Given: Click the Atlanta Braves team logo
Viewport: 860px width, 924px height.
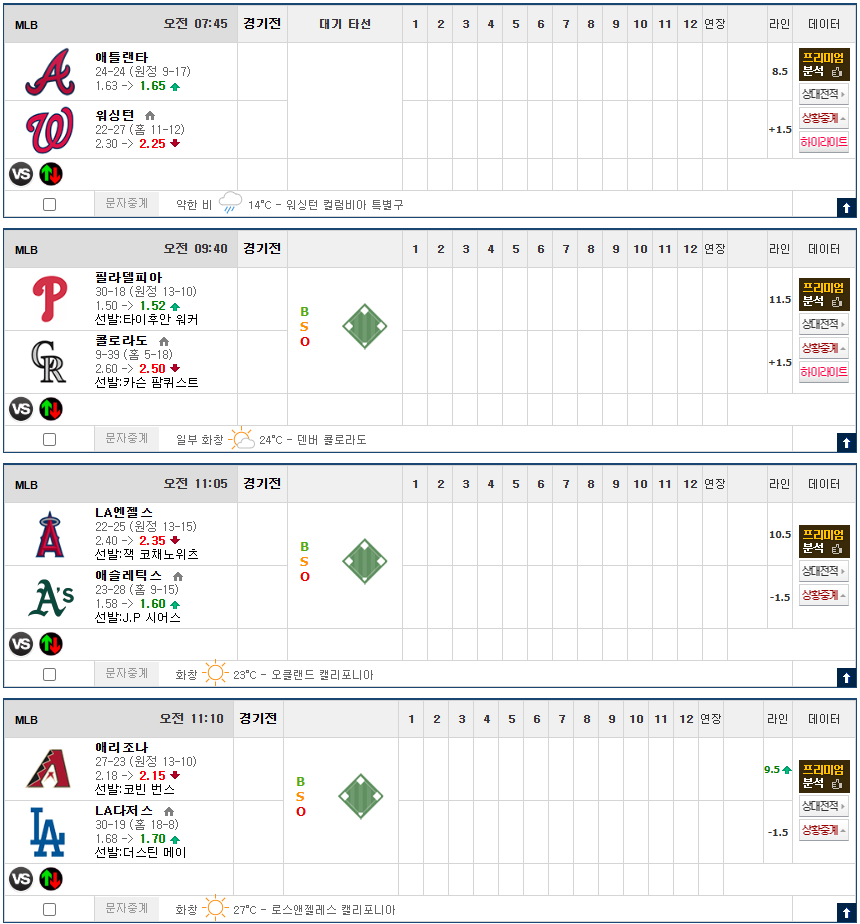Looking at the screenshot, I should pos(49,72).
